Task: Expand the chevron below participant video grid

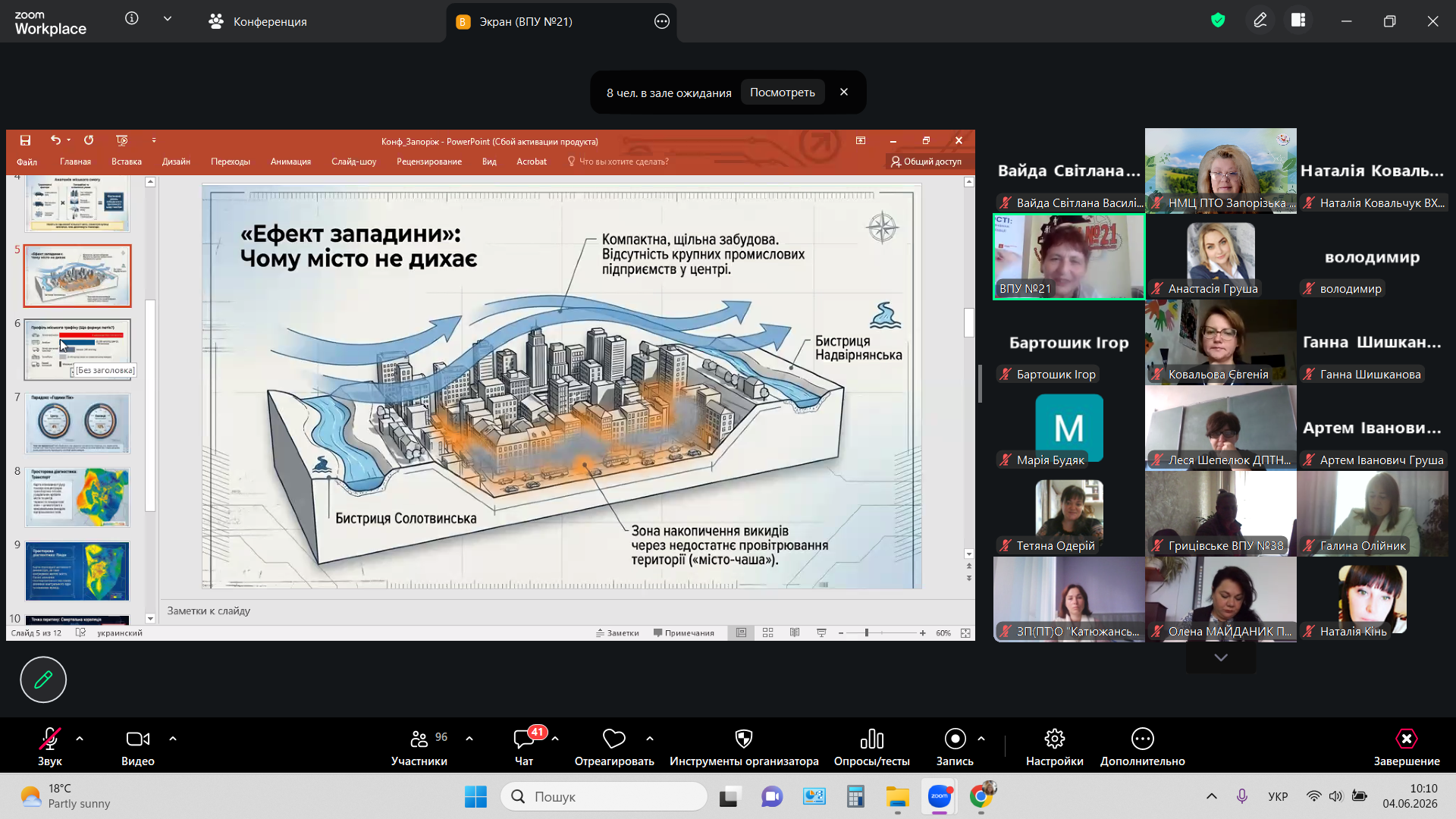Action: (x=1221, y=657)
